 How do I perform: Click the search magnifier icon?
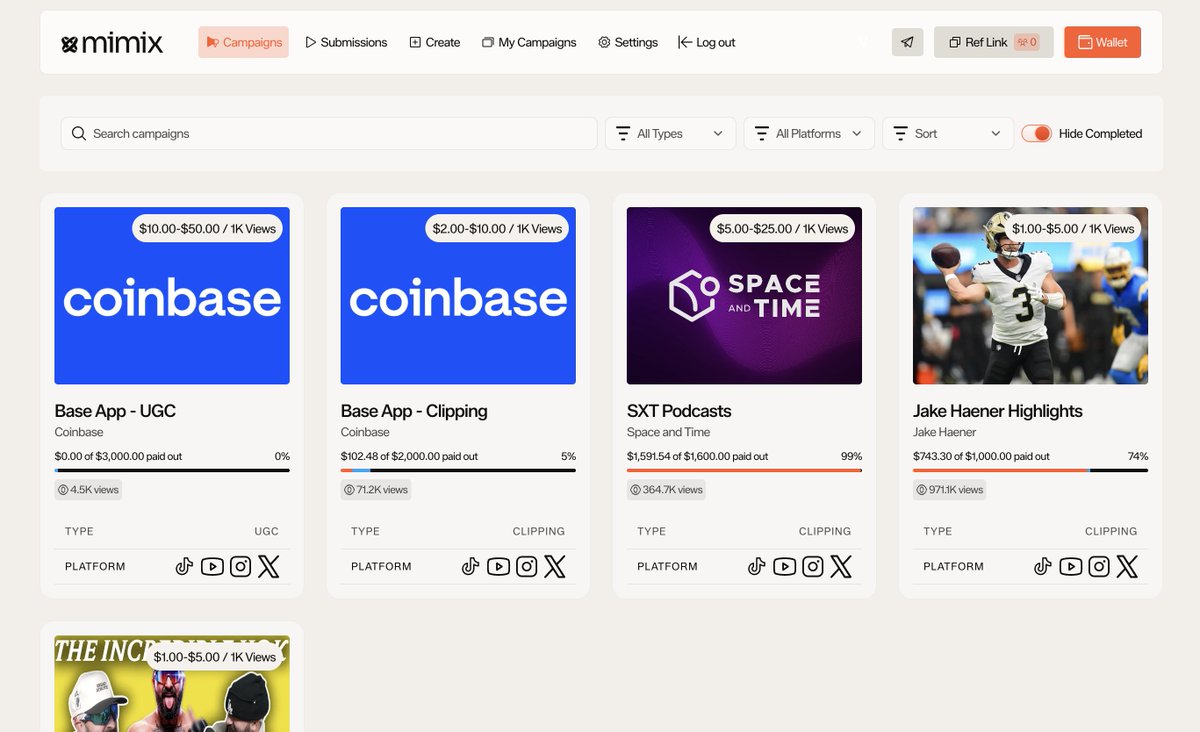coord(79,133)
